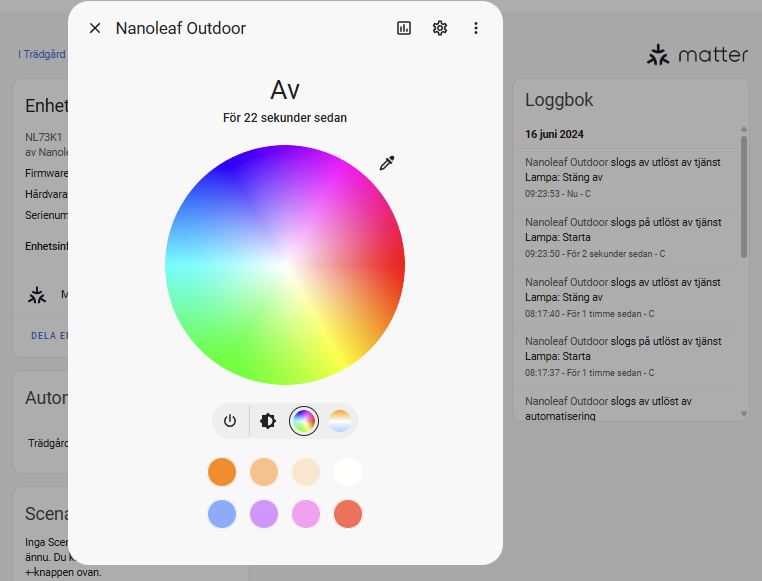The height and width of the screenshot is (581, 762).
Task: Click the Matter logo at top right
Action: 697,55
